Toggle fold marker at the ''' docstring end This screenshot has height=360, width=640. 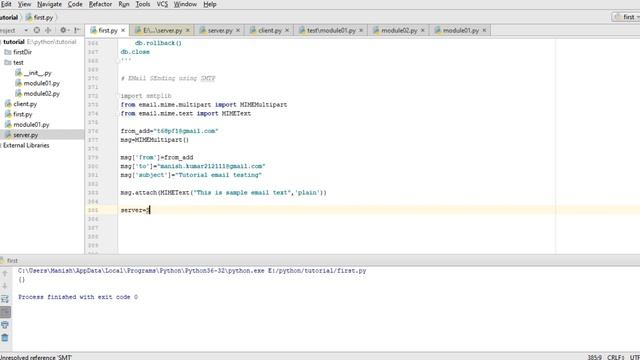point(118,61)
